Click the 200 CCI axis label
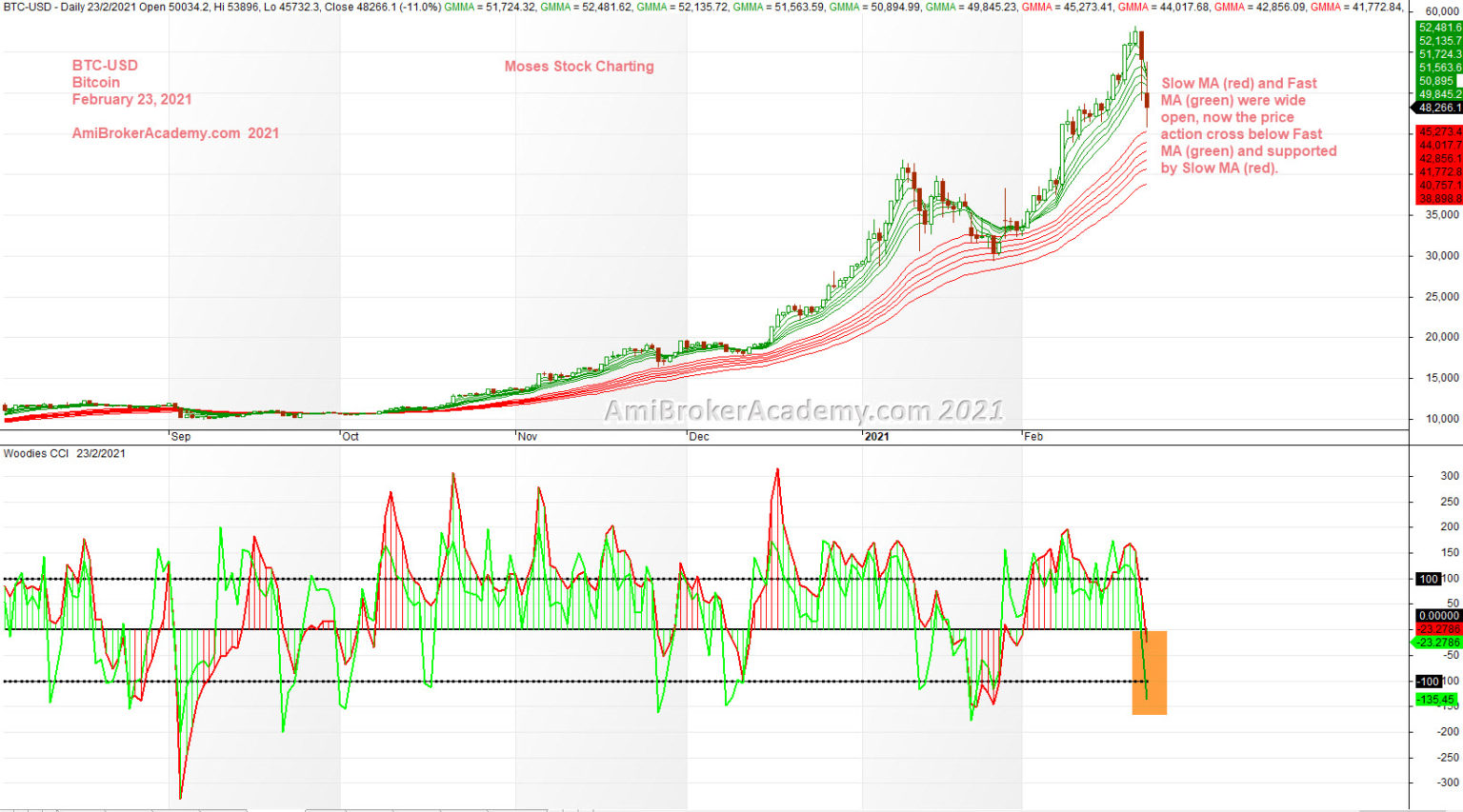 (x=1450, y=526)
